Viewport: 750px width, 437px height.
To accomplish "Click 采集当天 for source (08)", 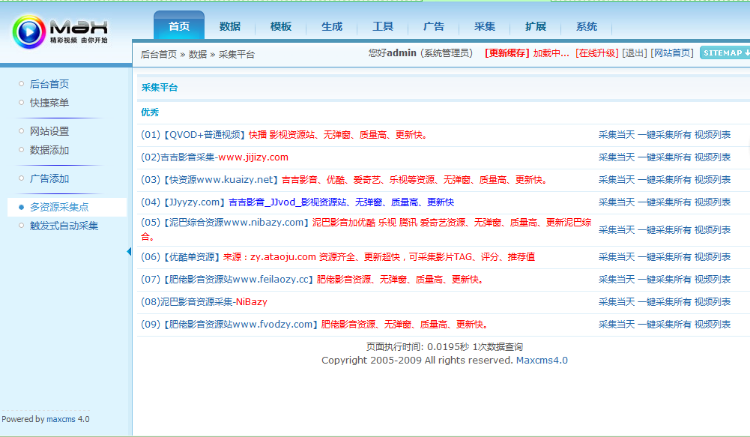I will 617,302.
